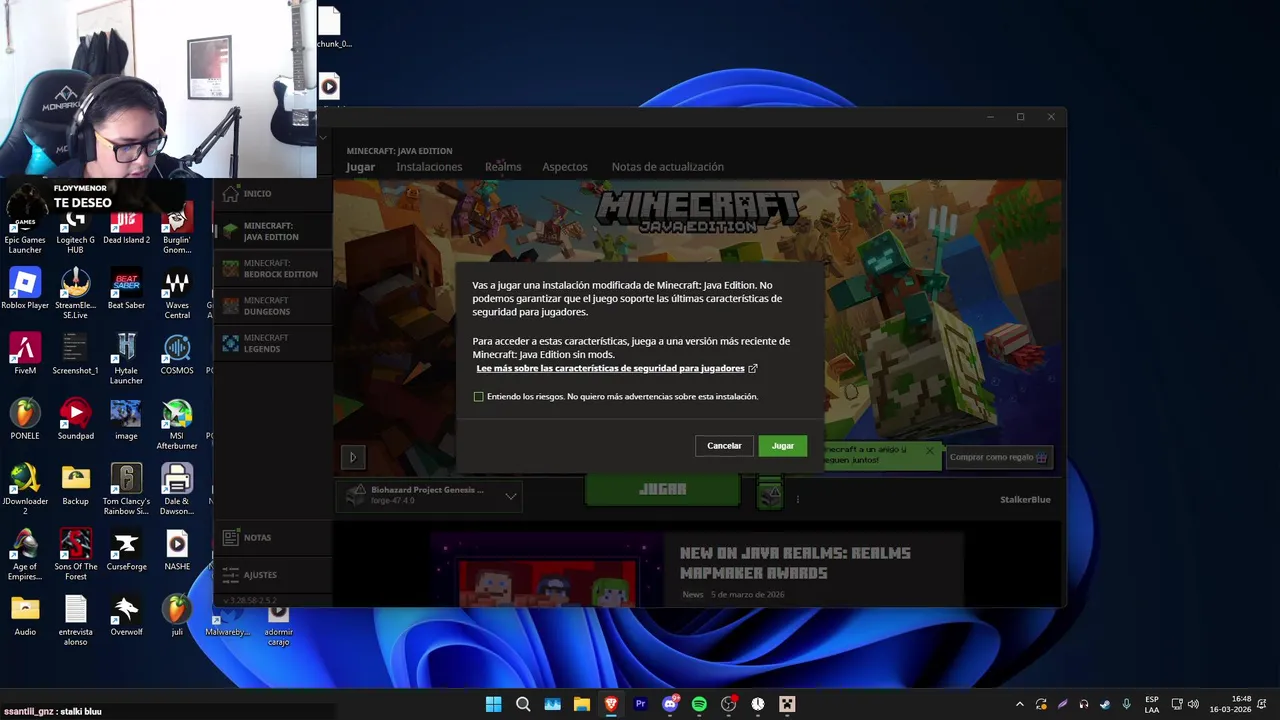This screenshot has width=1280, height=720.
Task: Open Notas de actualización tab
Action: click(x=667, y=167)
